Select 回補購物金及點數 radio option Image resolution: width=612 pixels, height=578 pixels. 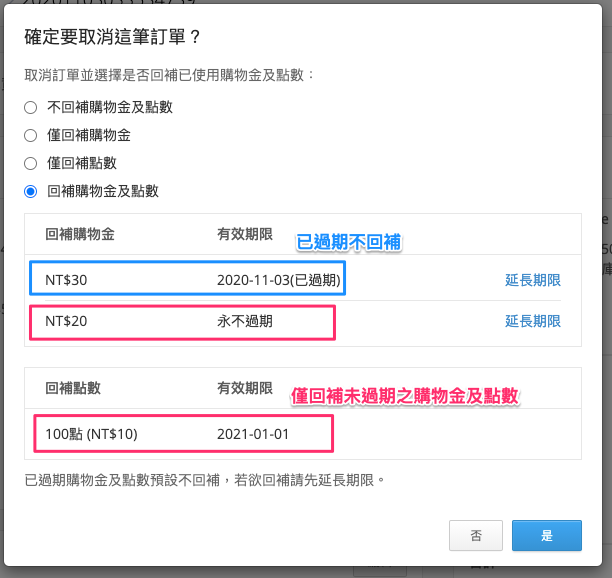click(x=30, y=192)
